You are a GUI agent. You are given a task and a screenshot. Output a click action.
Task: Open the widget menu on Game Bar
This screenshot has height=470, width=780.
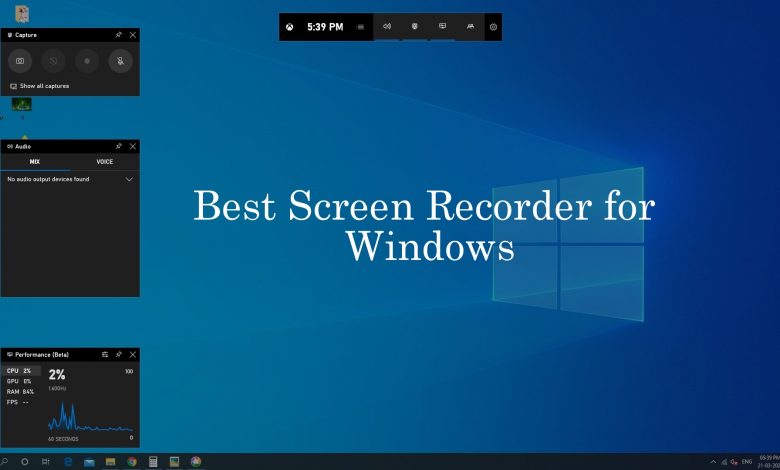(x=361, y=27)
